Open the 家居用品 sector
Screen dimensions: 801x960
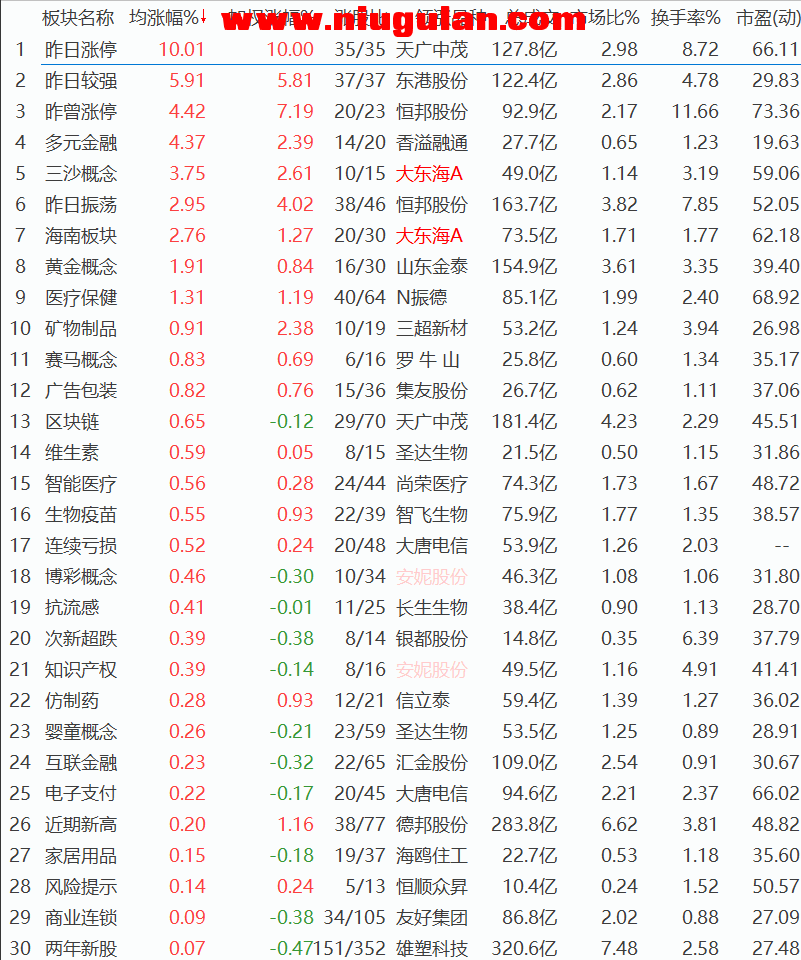[x=81, y=856]
